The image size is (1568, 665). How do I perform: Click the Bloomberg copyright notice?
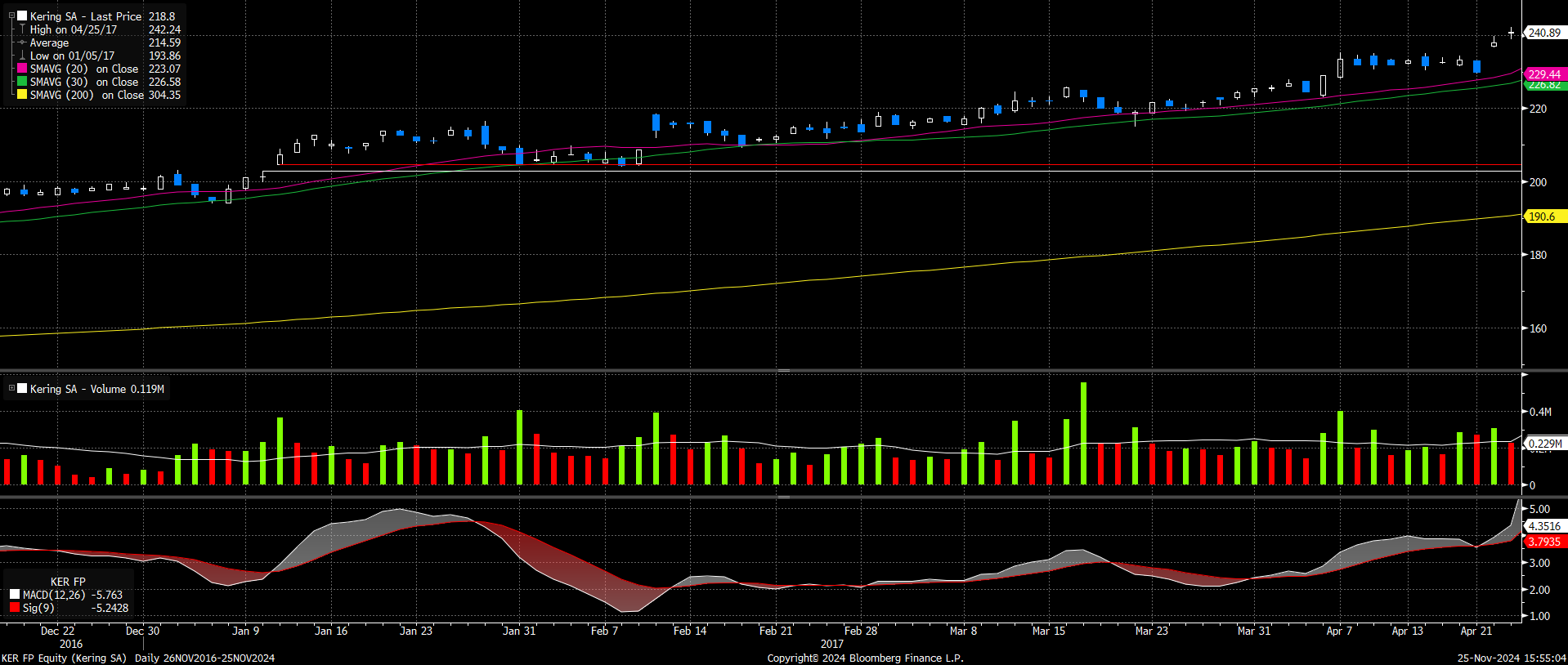(x=865, y=658)
